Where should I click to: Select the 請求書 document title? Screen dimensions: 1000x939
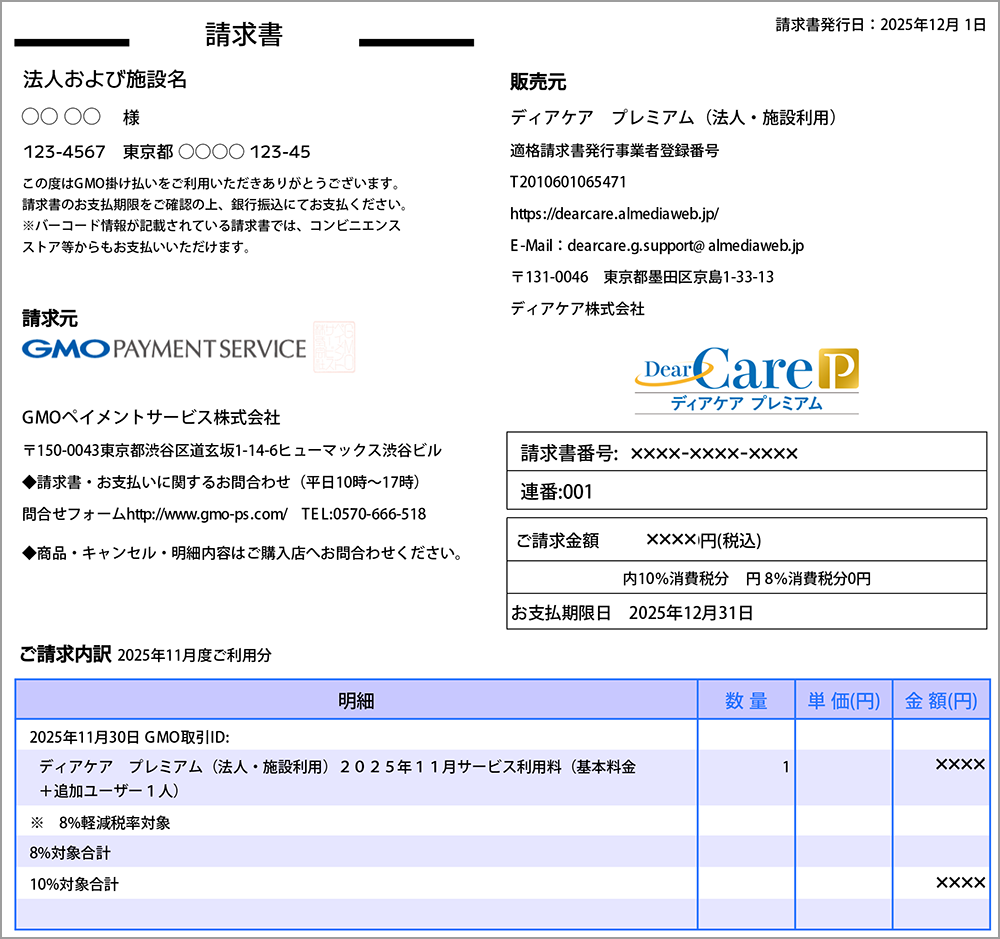coord(243,33)
